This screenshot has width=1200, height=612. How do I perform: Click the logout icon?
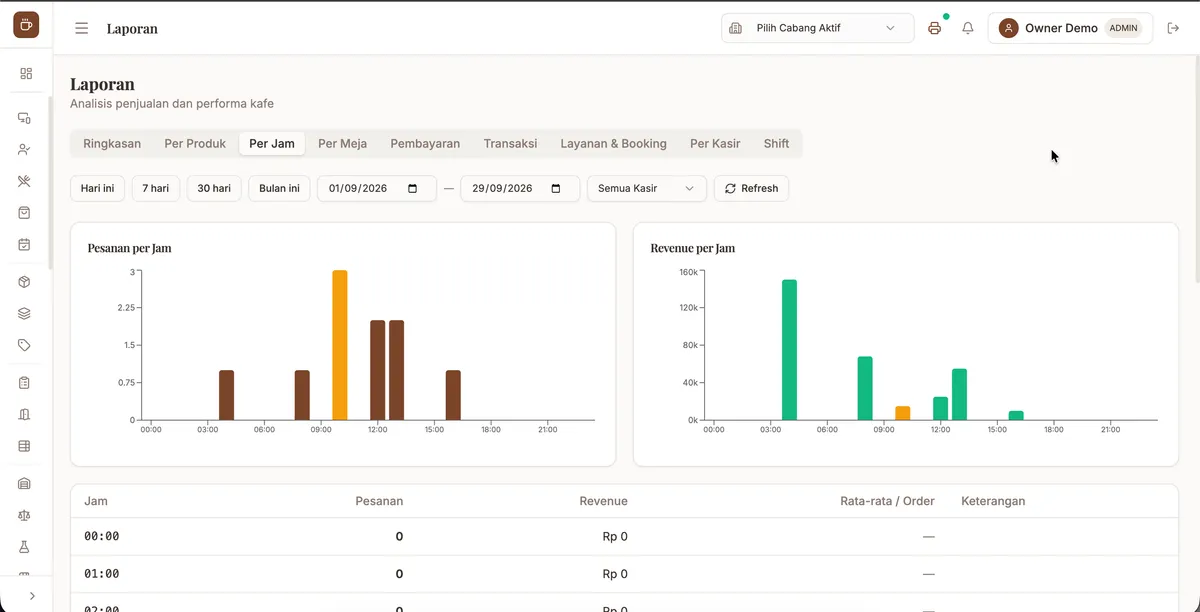pyautogui.click(x=1174, y=28)
